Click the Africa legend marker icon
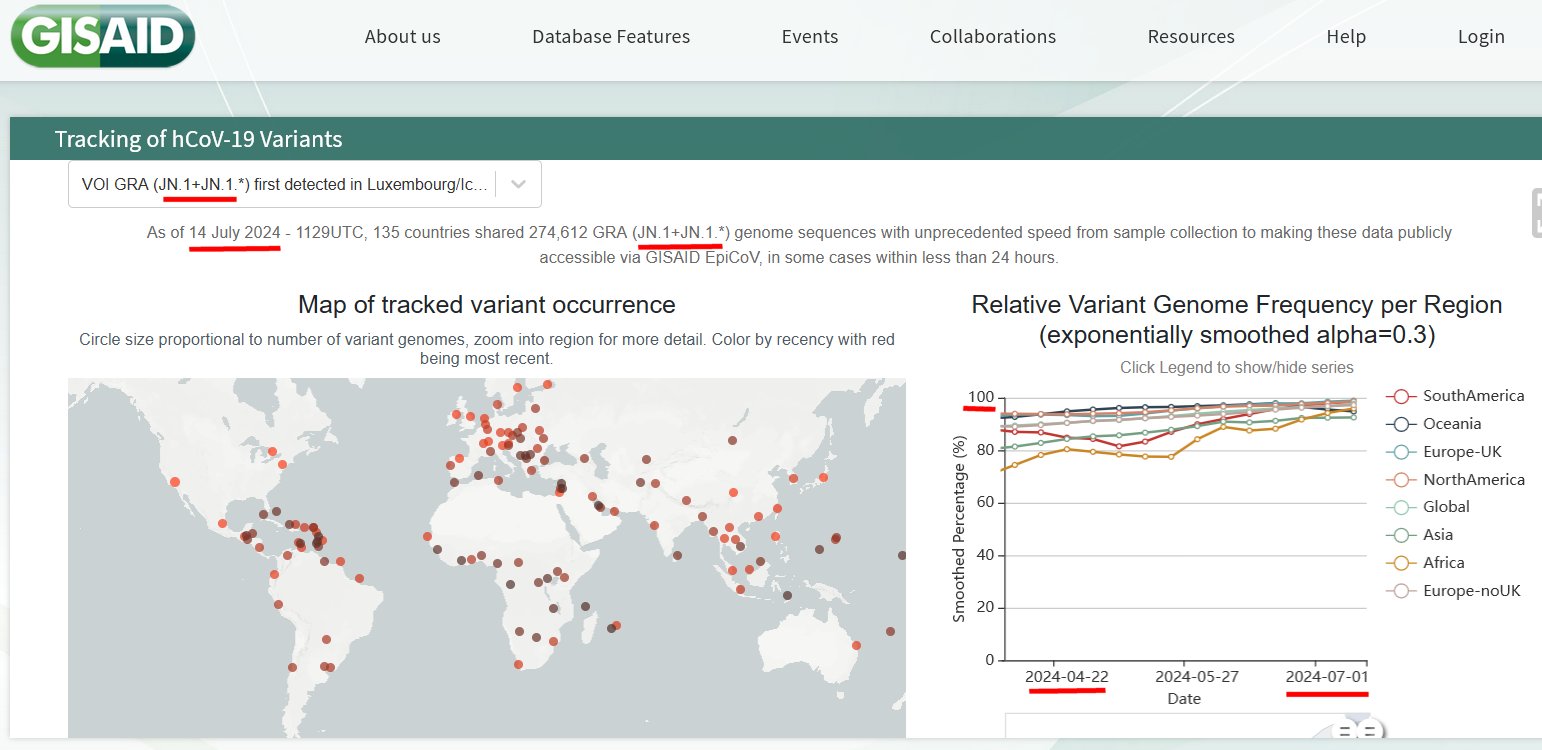Viewport: 1542px width, 750px height. pos(1400,563)
